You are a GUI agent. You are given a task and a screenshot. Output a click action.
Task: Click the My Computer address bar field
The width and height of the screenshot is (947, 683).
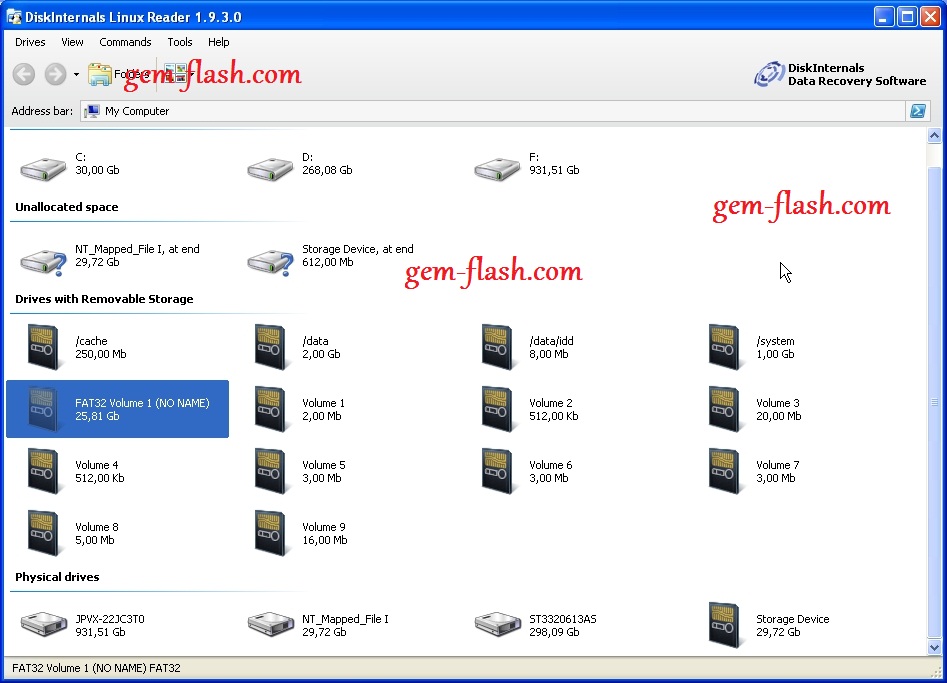coord(492,111)
